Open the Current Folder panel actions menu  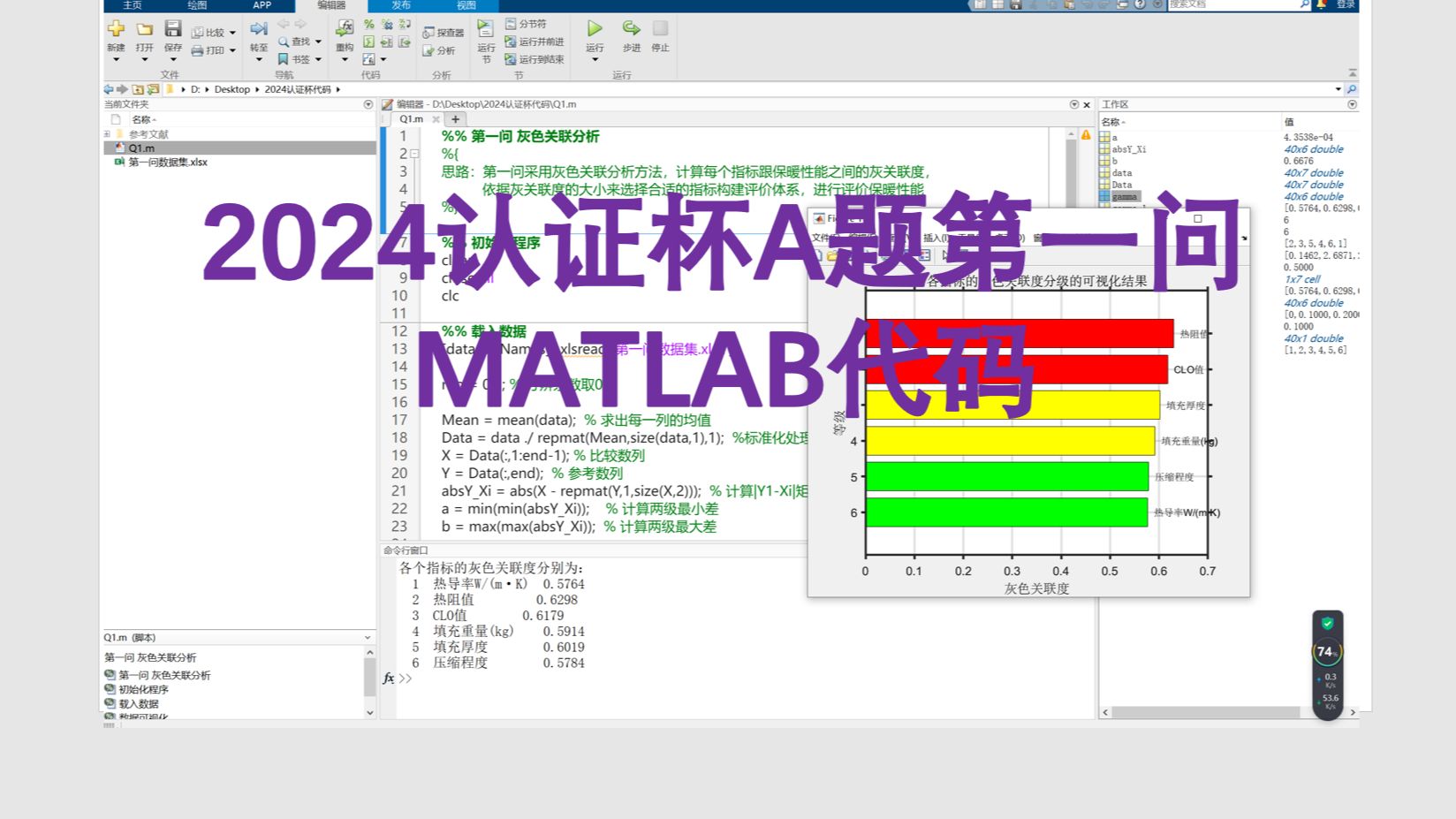click(368, 104)
